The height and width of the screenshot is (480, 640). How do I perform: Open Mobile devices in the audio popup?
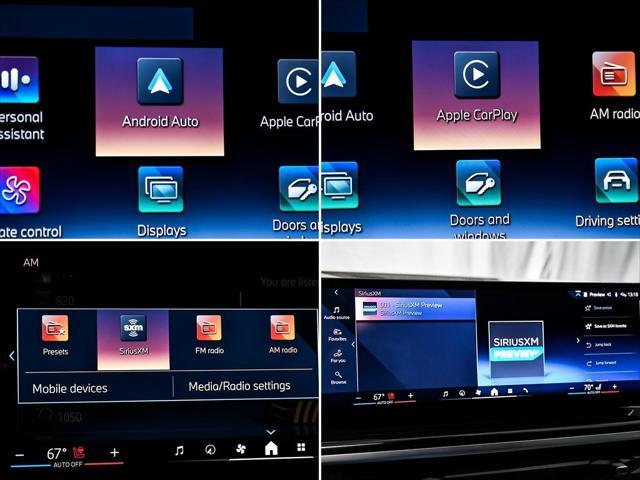[70, 388]
